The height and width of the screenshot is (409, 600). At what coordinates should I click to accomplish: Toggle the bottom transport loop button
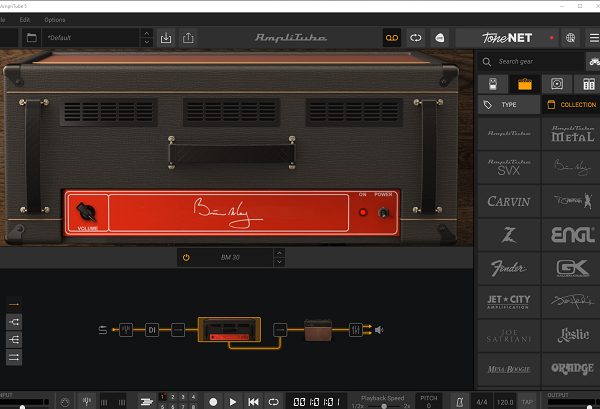(x=273, y=402)
